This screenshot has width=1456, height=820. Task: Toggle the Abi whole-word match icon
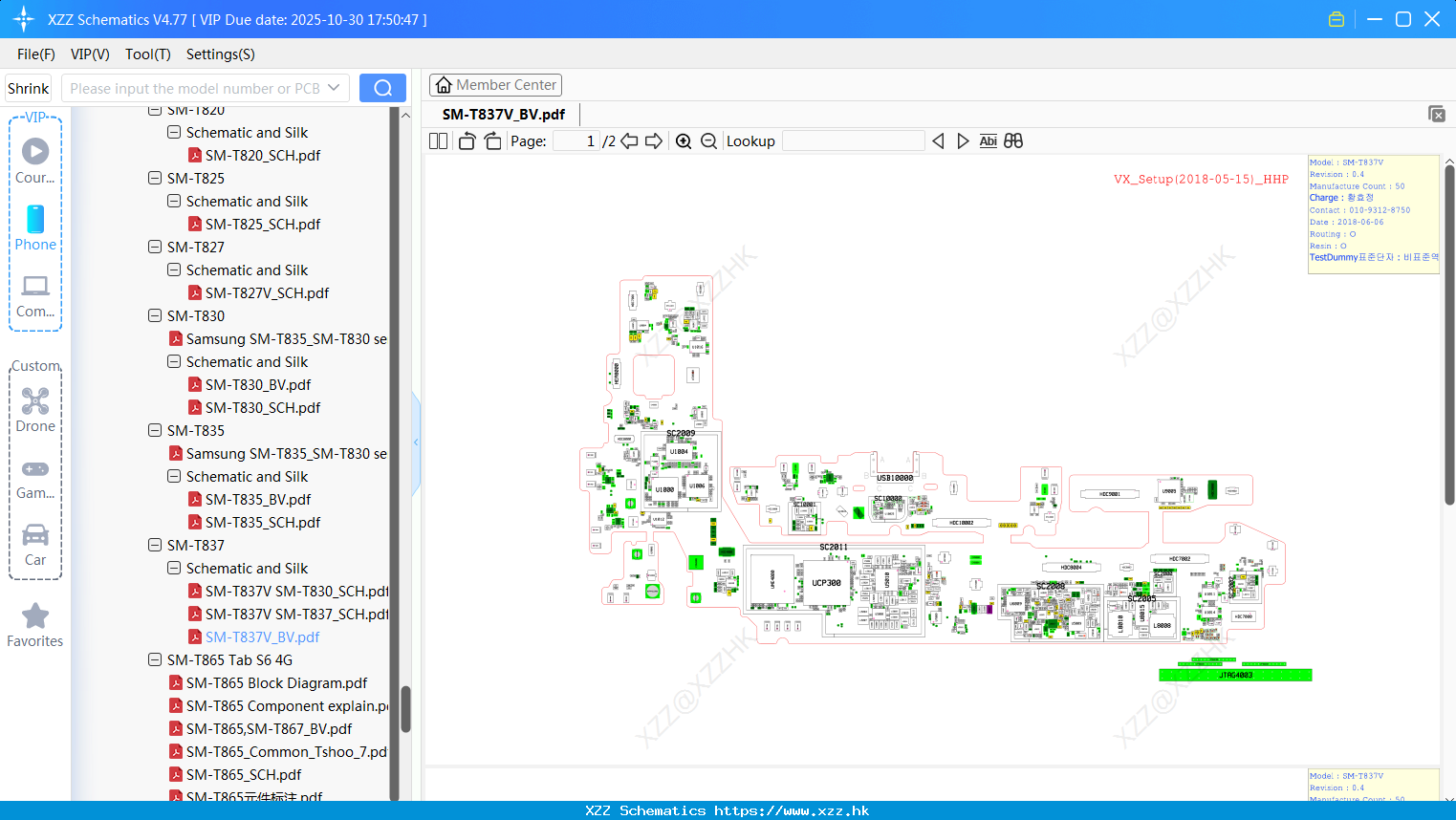coord(988,140)
